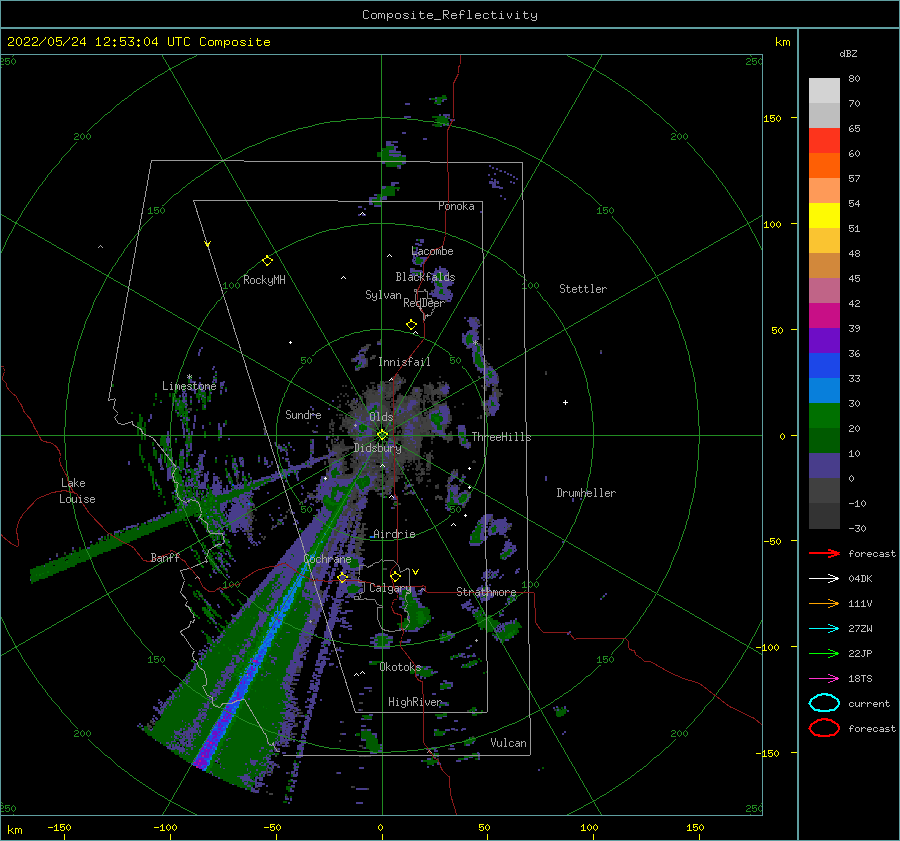
Task: Click the yellow diamond marker near Cochrane
Action: tap(343, 578)
